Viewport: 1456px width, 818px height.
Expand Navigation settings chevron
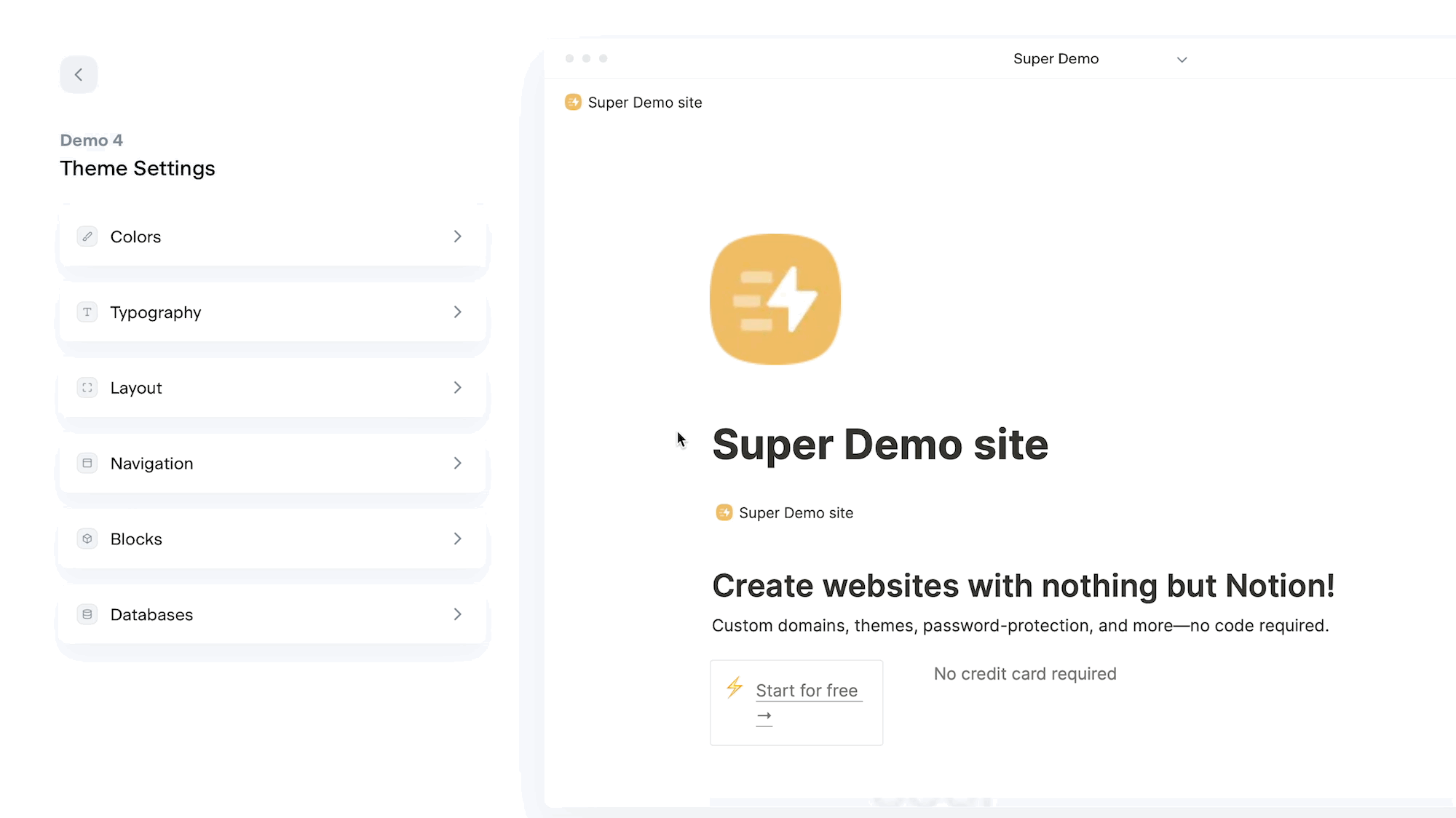(x=457, y=464)
